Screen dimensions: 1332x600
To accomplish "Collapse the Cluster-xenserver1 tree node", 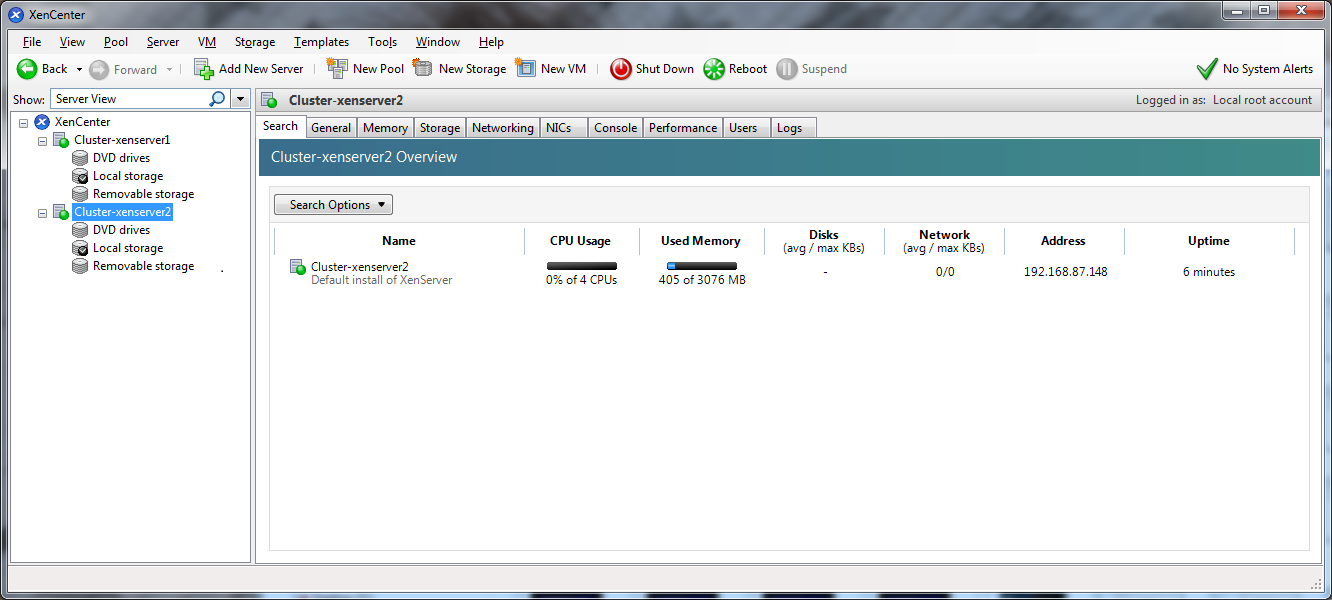I will (x=43, y=140).
